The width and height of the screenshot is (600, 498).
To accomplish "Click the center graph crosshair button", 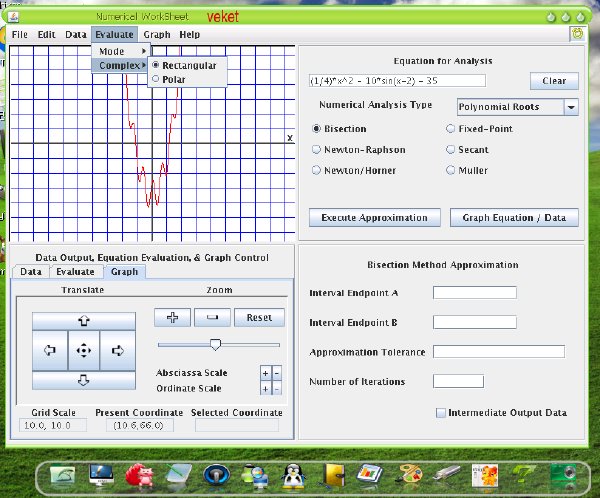I will pos(84,350).
